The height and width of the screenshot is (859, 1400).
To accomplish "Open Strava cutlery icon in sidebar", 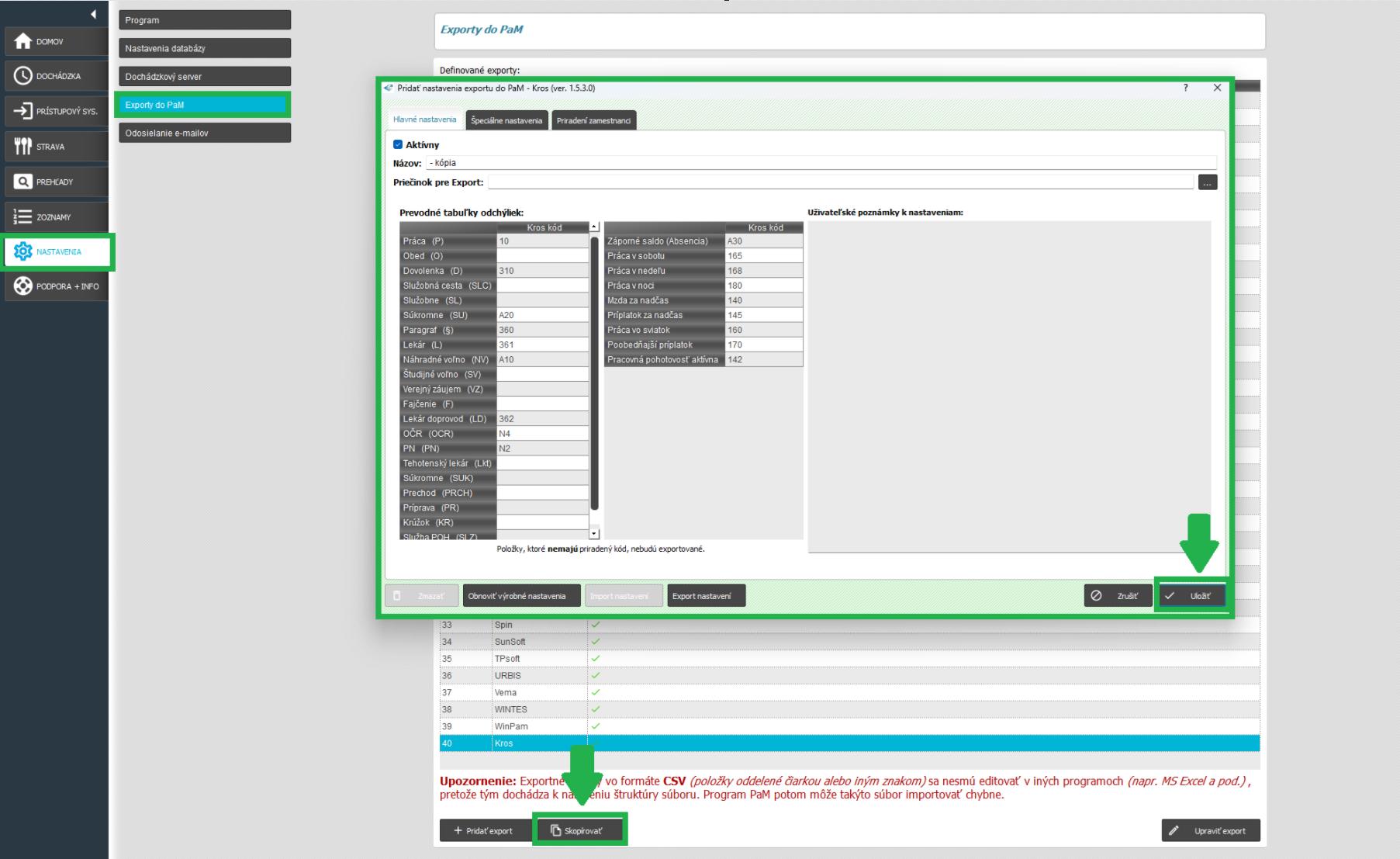I will click(23, 146).
